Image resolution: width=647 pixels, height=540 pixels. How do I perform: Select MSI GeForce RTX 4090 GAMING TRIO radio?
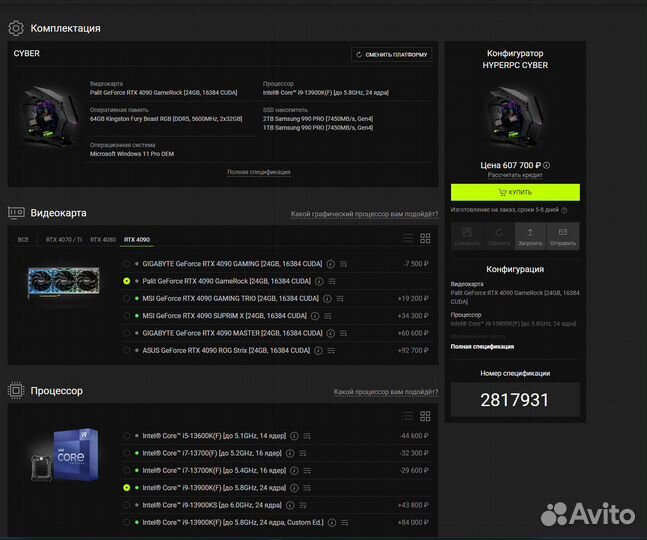click(126, 298)
